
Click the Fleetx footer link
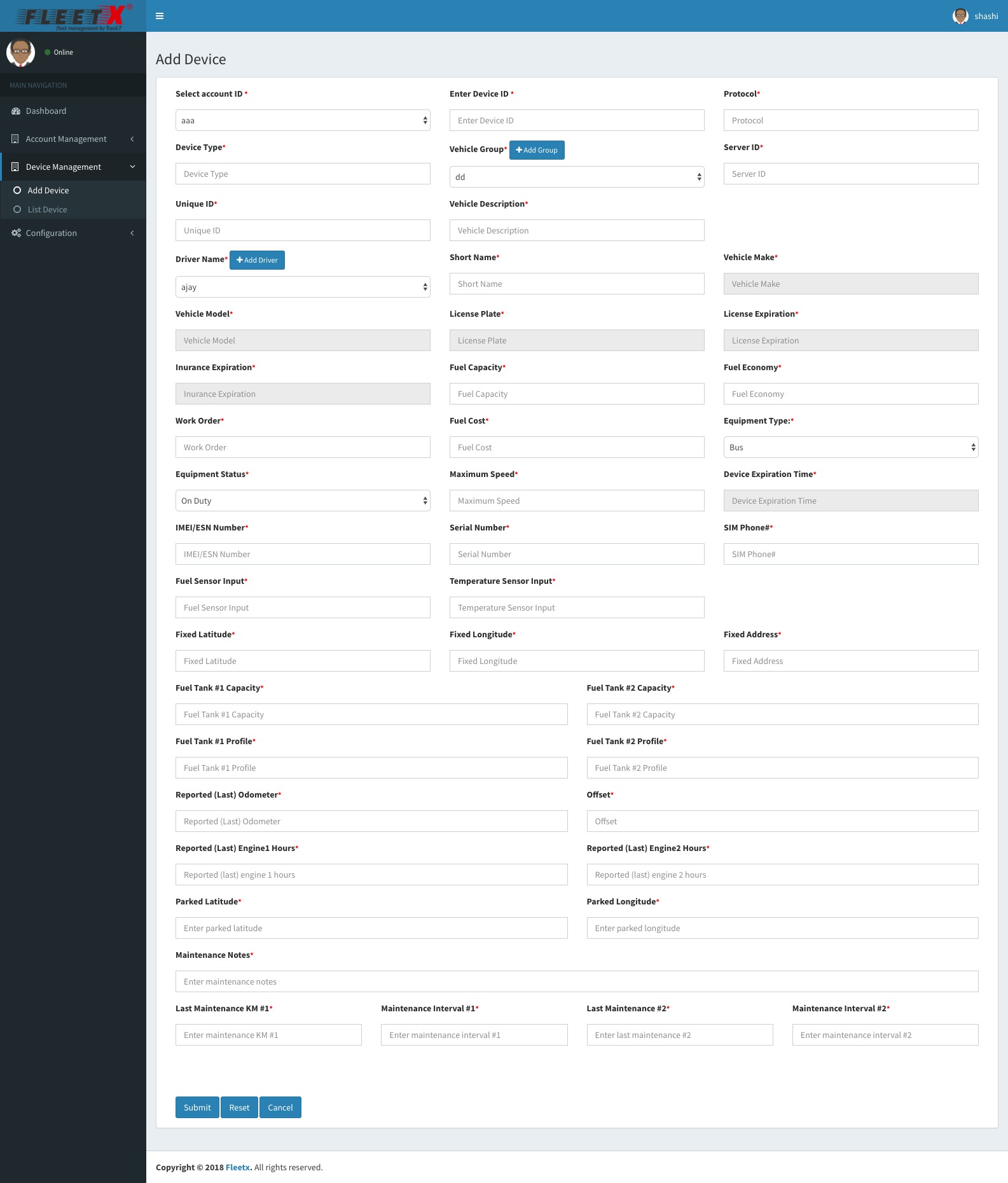pyautogui.click(x=238, y=1167)
